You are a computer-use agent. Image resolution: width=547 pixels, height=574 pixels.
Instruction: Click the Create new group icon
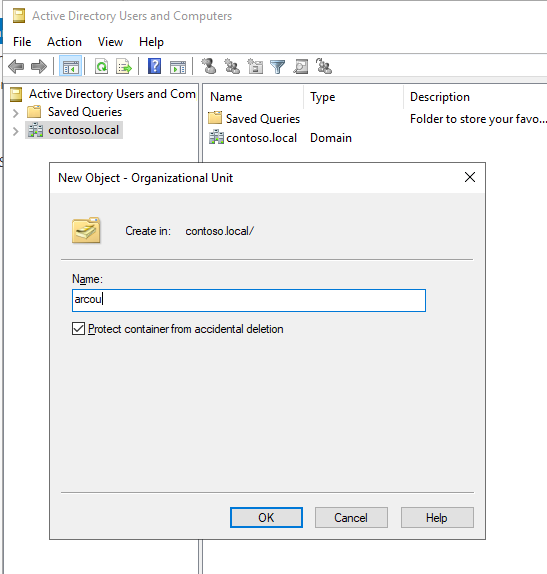232,67
